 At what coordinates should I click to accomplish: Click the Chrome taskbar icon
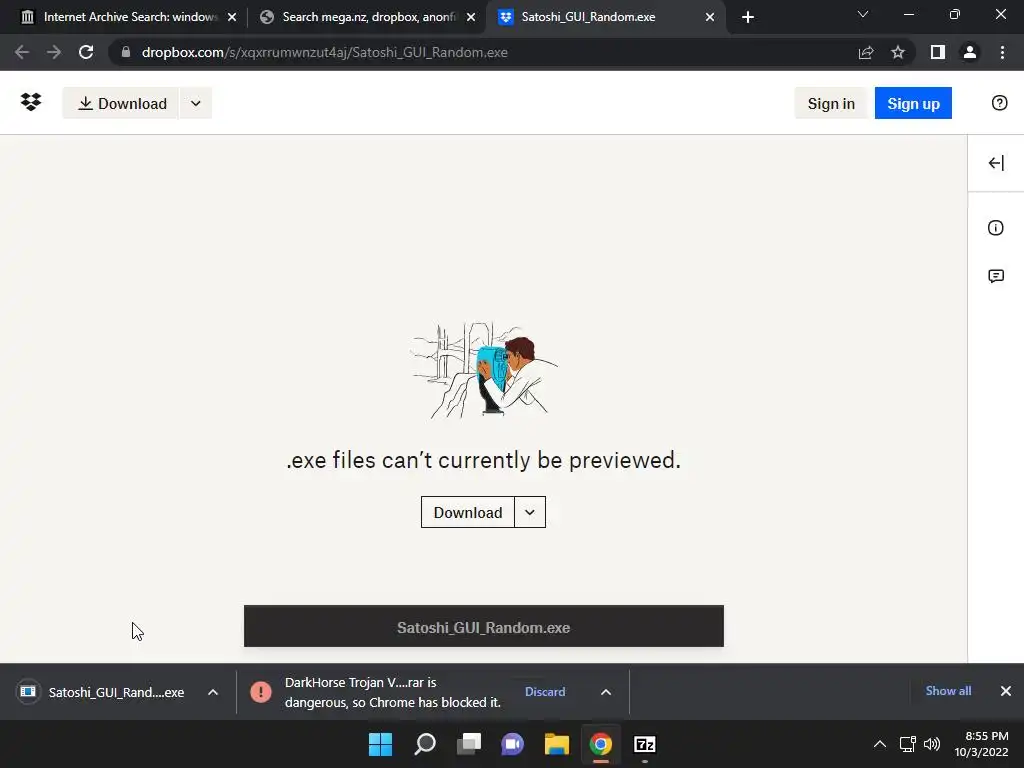pos(600,744)
